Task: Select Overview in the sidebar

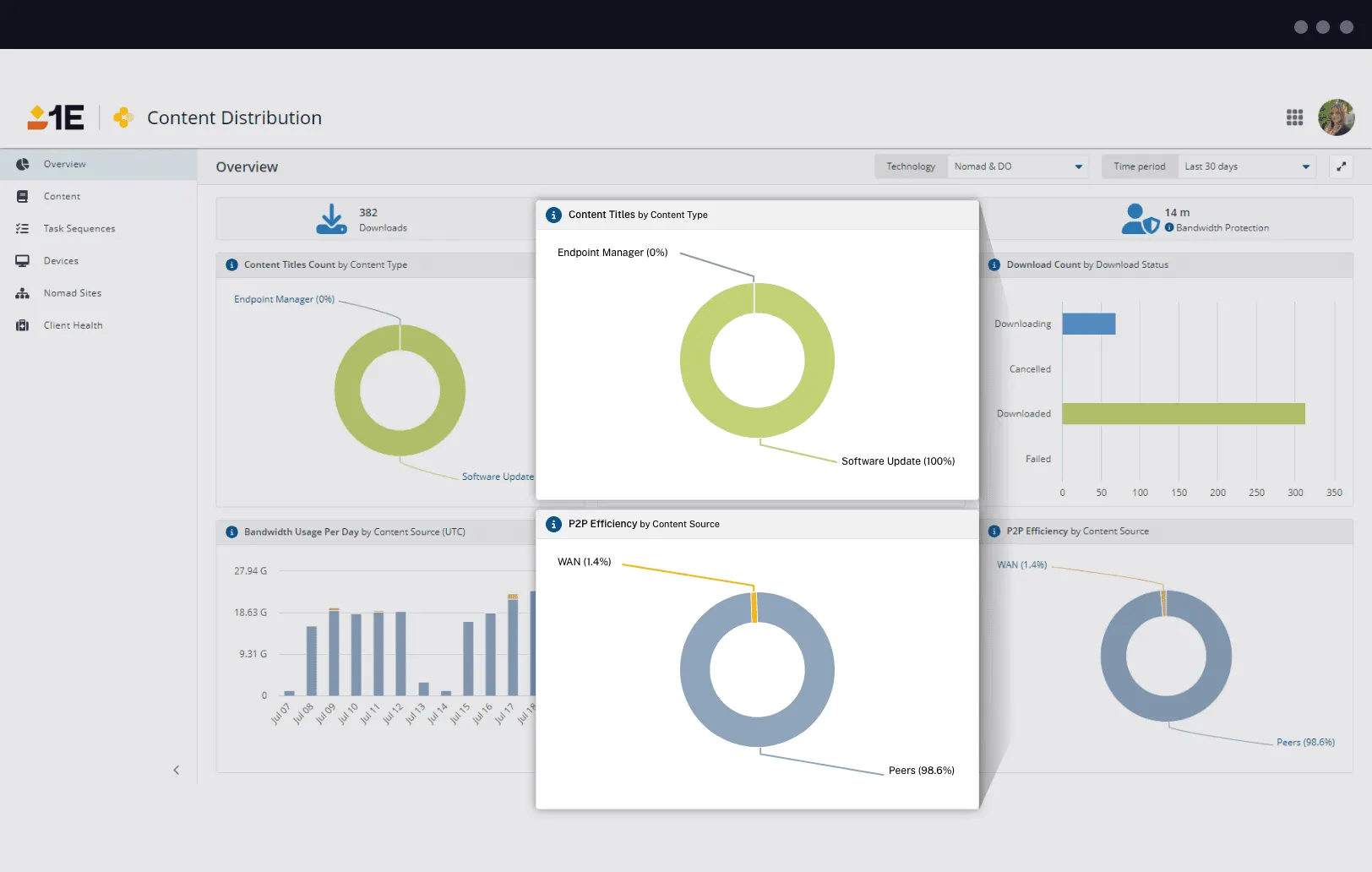Action: pyautogui.click(x=64, y=164)
